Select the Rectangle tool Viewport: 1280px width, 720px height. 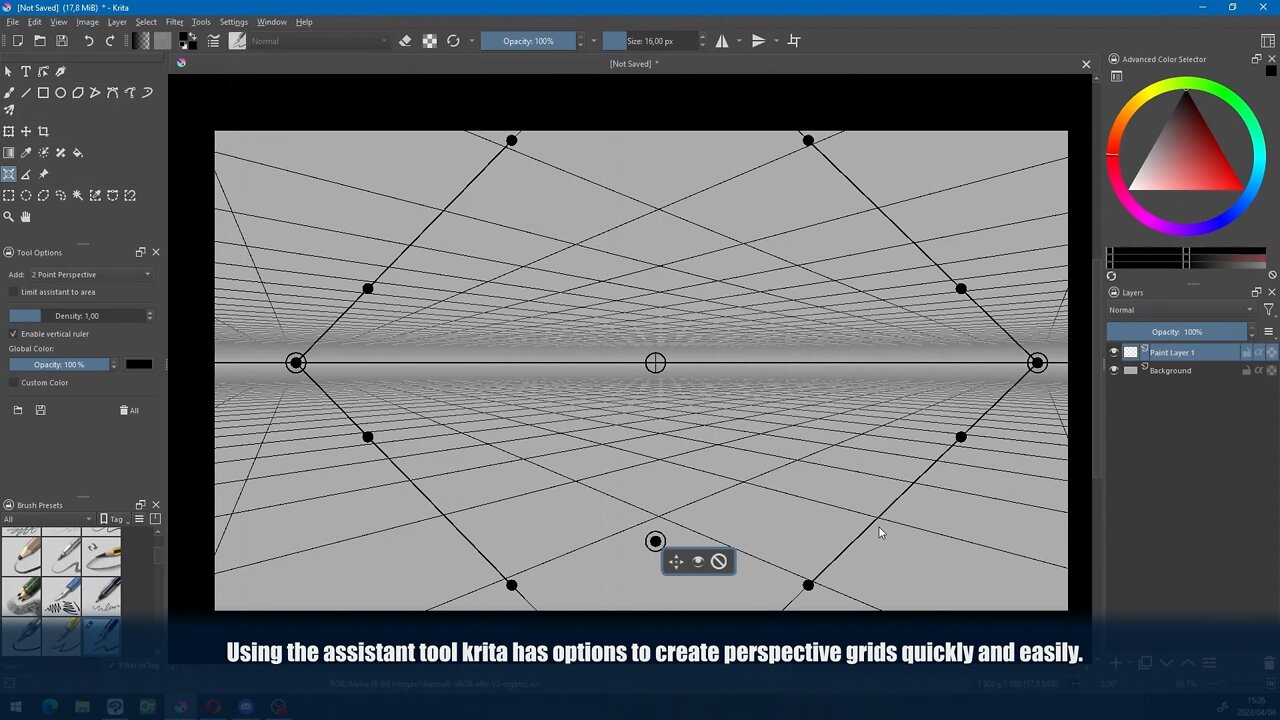43,93
